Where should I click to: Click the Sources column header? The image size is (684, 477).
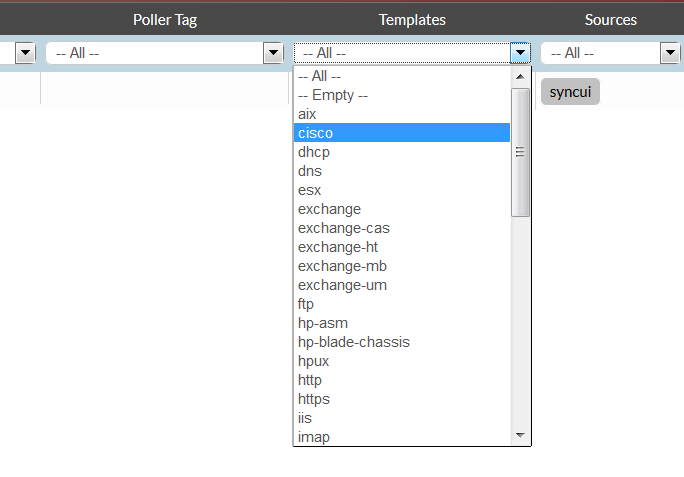coord(610,20)
